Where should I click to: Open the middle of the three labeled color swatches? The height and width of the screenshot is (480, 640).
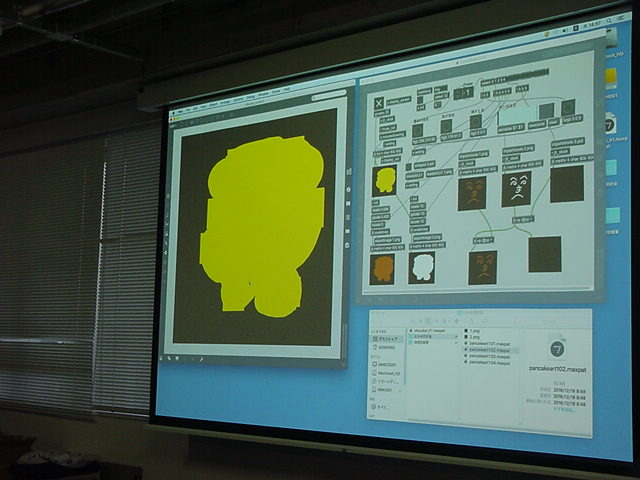(447, 127)
